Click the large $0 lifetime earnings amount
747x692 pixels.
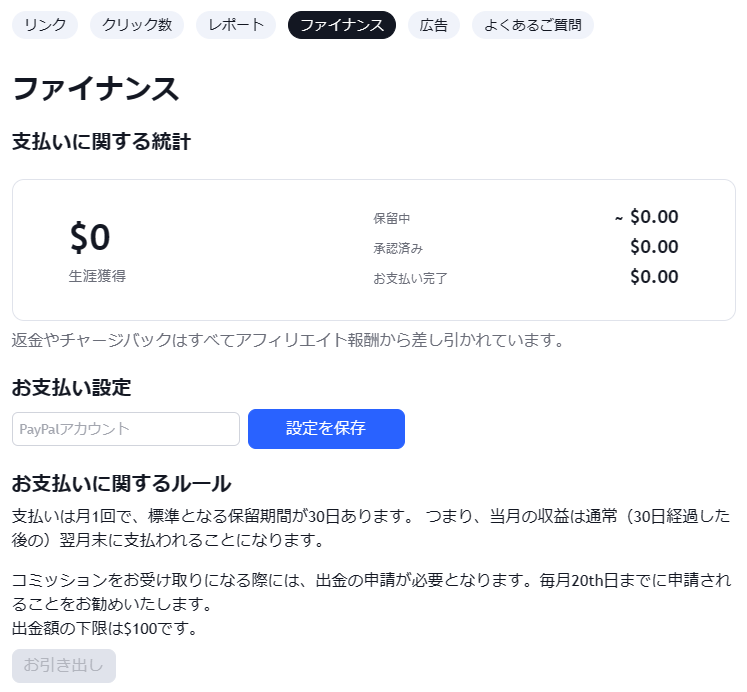point(90,238)
